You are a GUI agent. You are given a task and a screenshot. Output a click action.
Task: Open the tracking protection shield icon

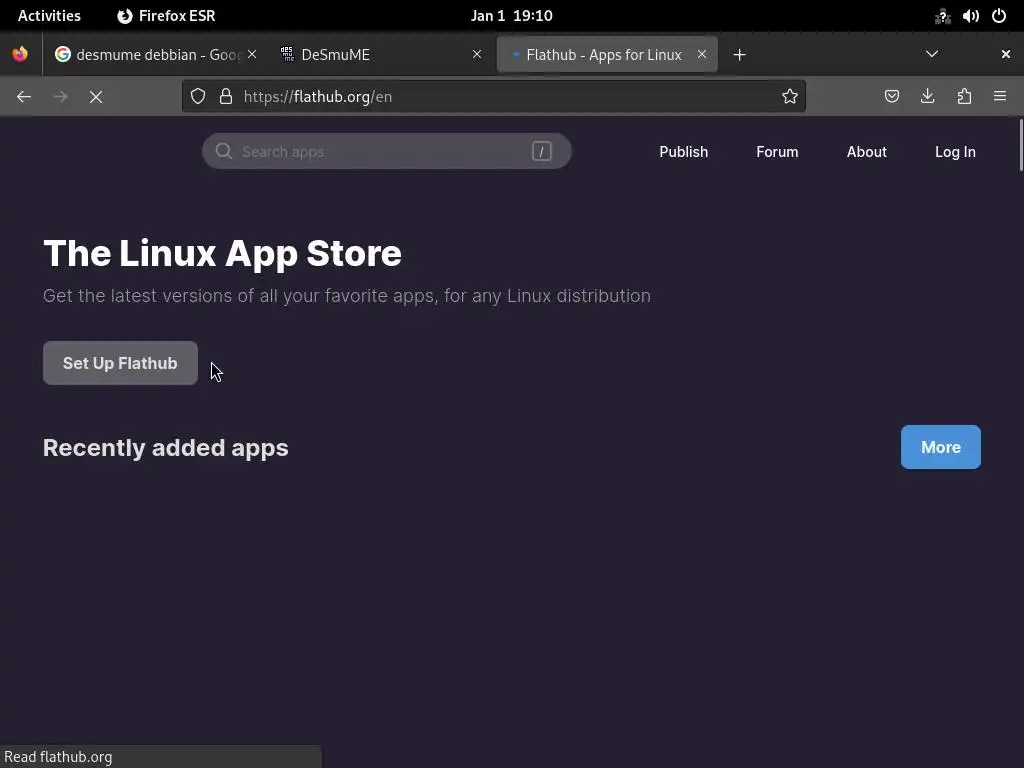[198, 97]
